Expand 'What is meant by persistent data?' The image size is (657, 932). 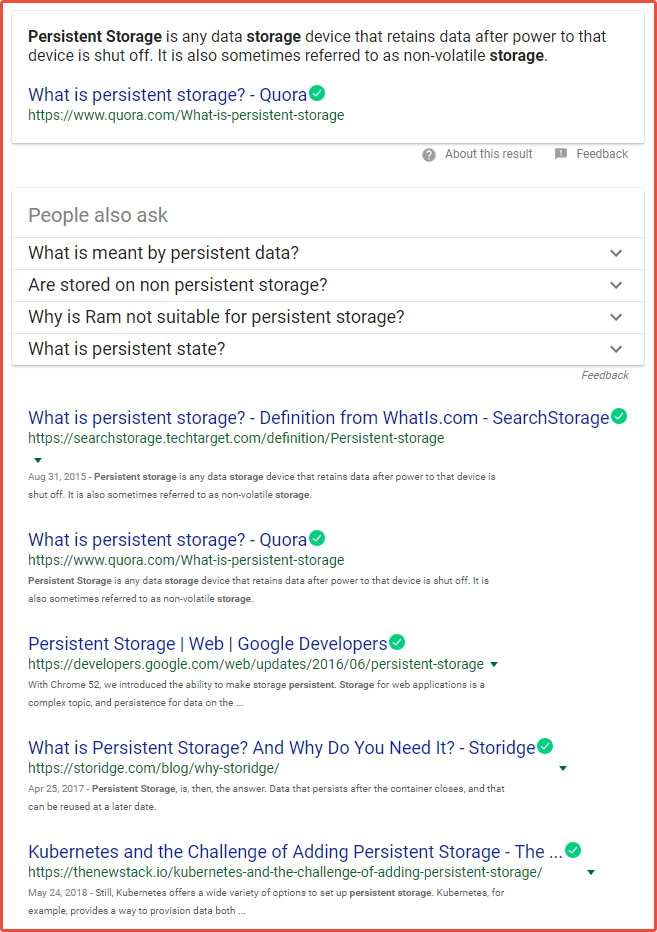(328, 253)
